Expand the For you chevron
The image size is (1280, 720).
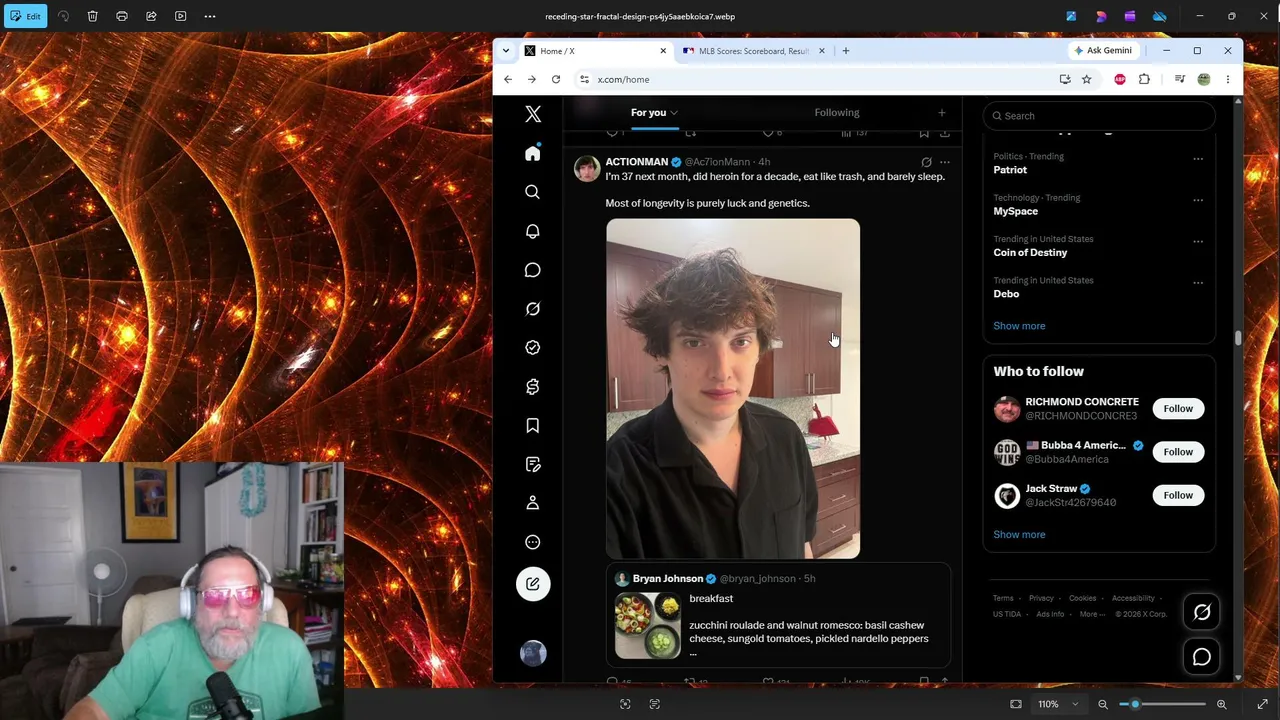coord(674,113)
